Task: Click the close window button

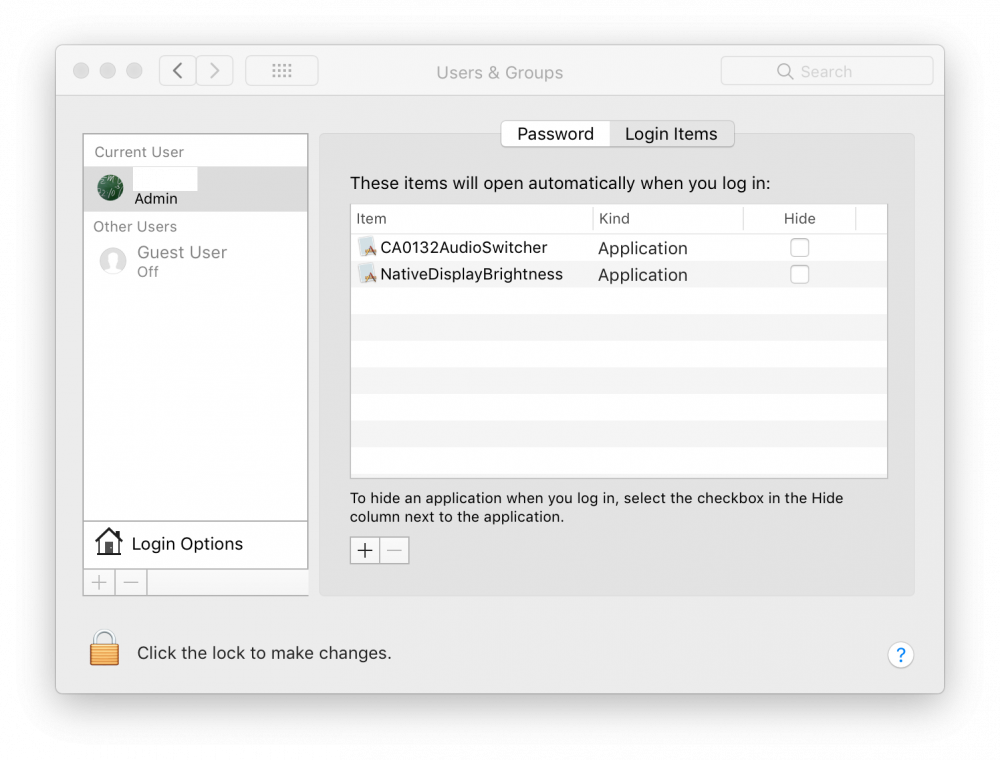Action: pyautogui.click(x=81, y=71)
